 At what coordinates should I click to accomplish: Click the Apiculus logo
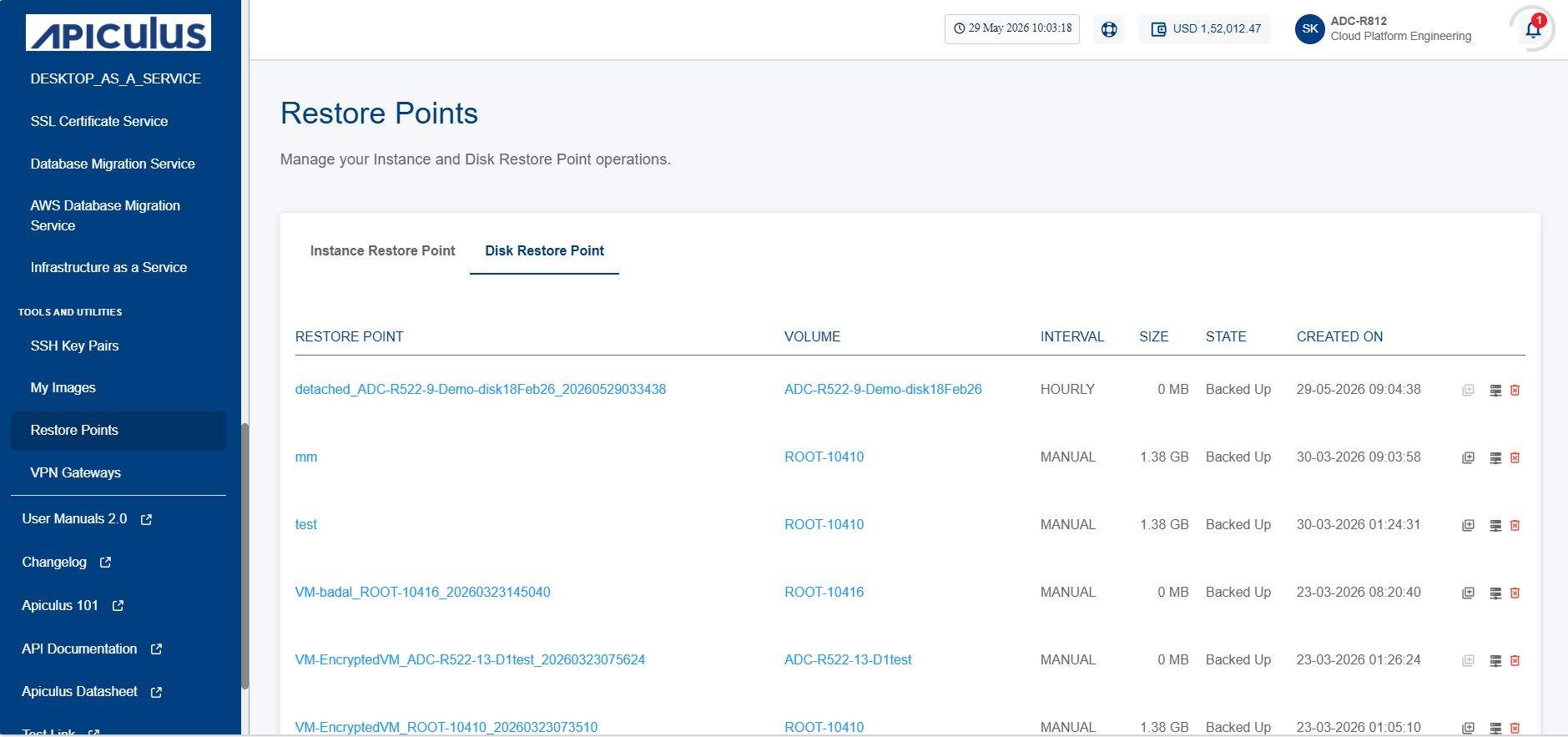(118, 33)
